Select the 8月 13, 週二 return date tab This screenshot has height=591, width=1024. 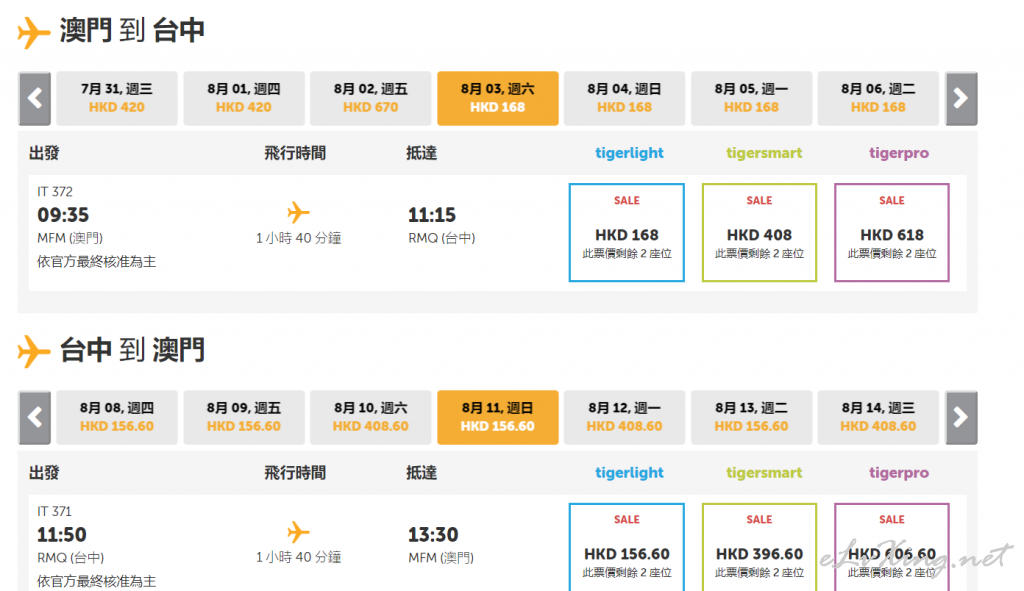pyautogui.click(x=752, y=418)
